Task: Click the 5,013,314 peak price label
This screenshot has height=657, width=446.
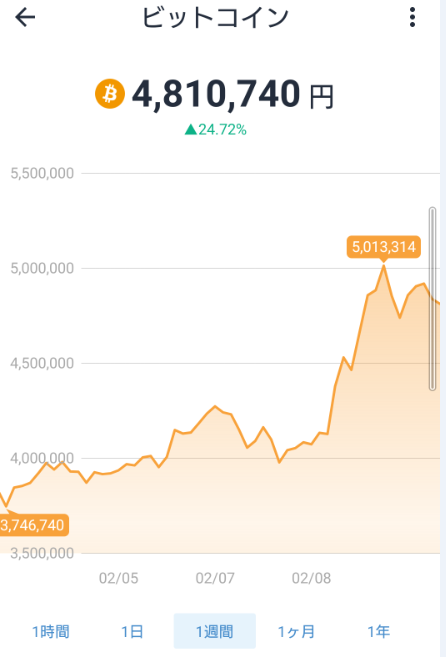Action: coord(384,247)
